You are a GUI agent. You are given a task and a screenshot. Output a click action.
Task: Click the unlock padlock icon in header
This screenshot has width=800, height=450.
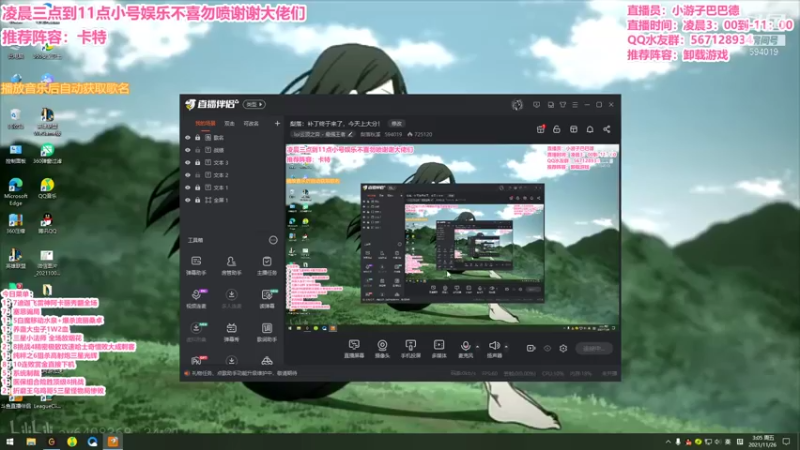557,129
